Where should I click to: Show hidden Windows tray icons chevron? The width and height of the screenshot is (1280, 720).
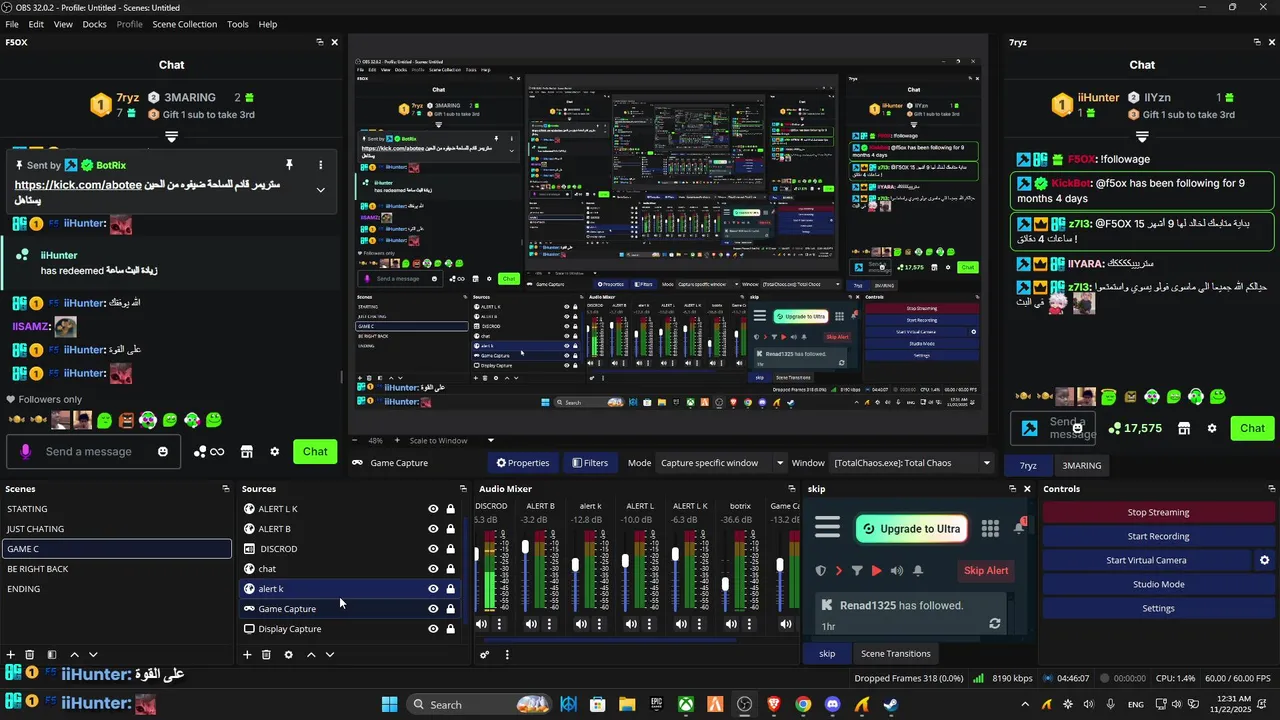pyautogui.click(x=1024, y=704)
